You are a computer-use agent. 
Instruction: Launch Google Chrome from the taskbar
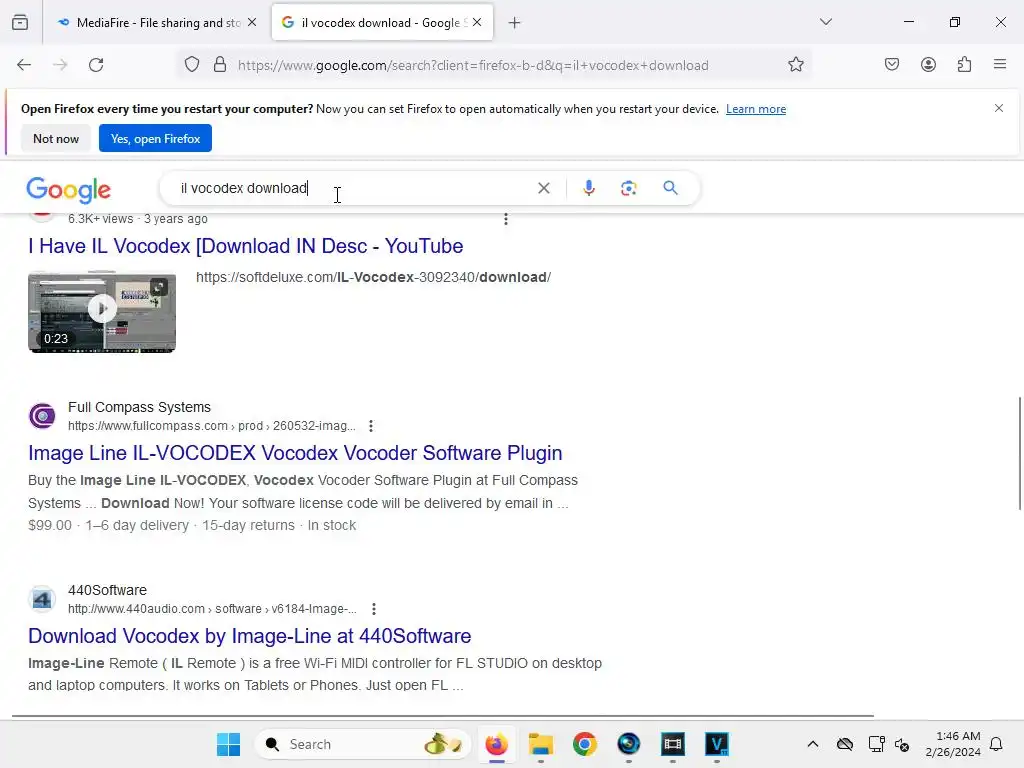(x=584, y=744)
